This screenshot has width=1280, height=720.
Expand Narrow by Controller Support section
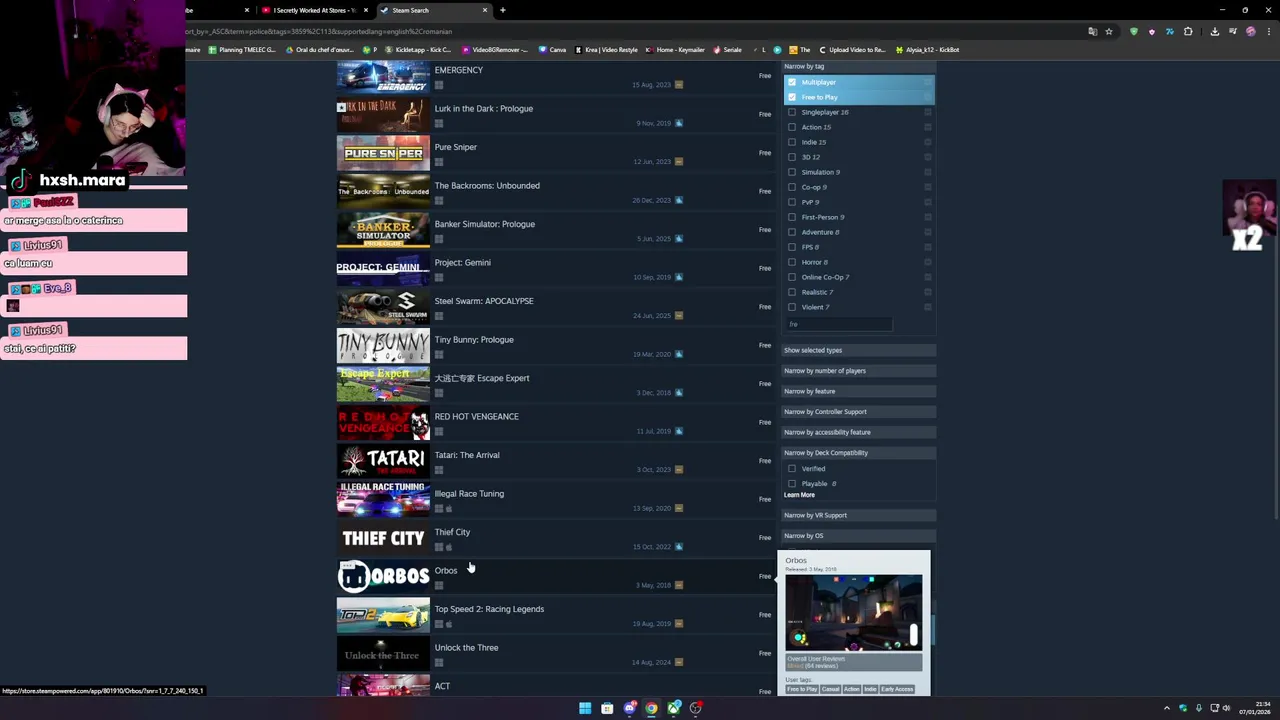coord(858,412)
